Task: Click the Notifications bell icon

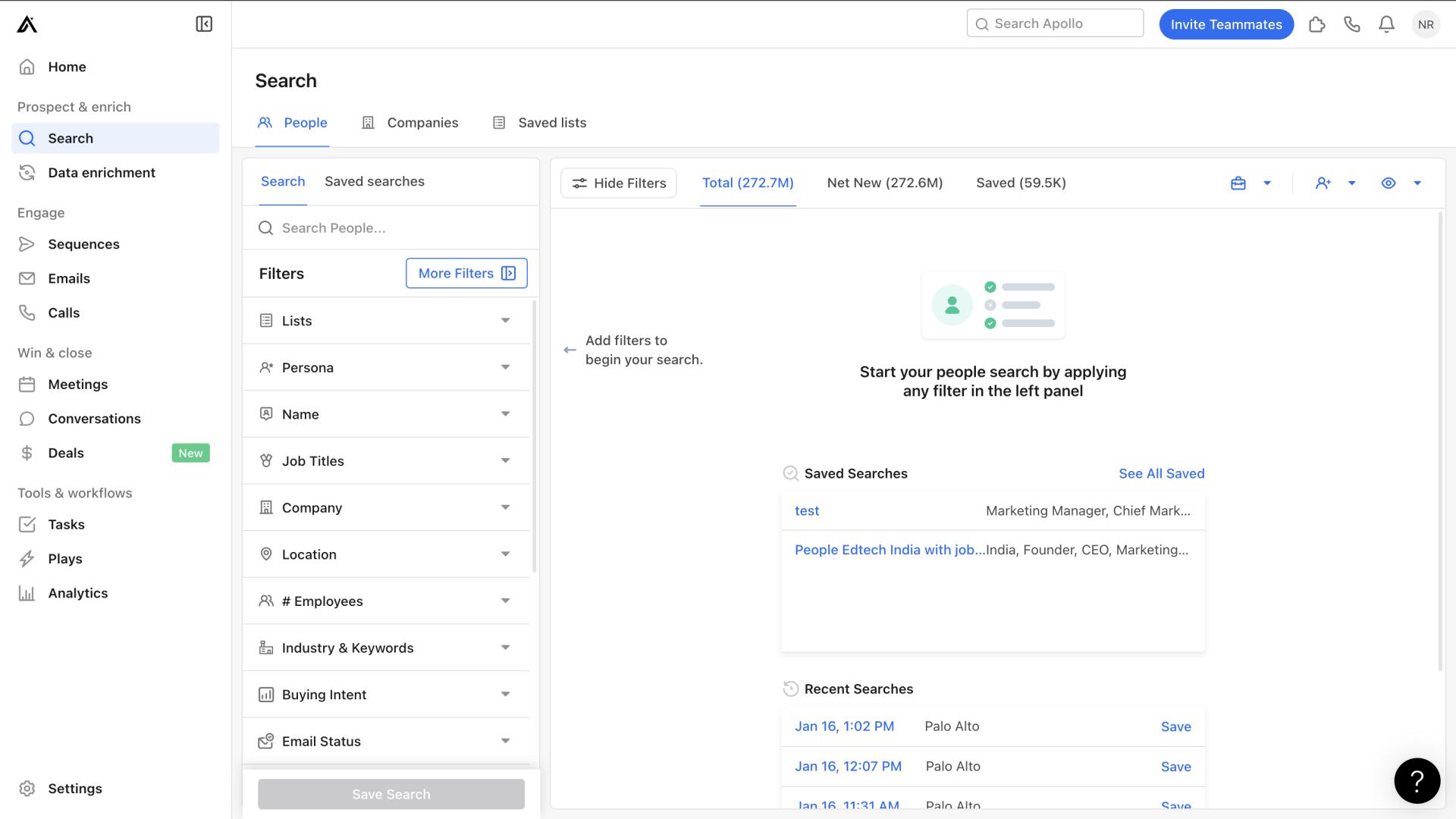Action: (x=1387, y=23)
